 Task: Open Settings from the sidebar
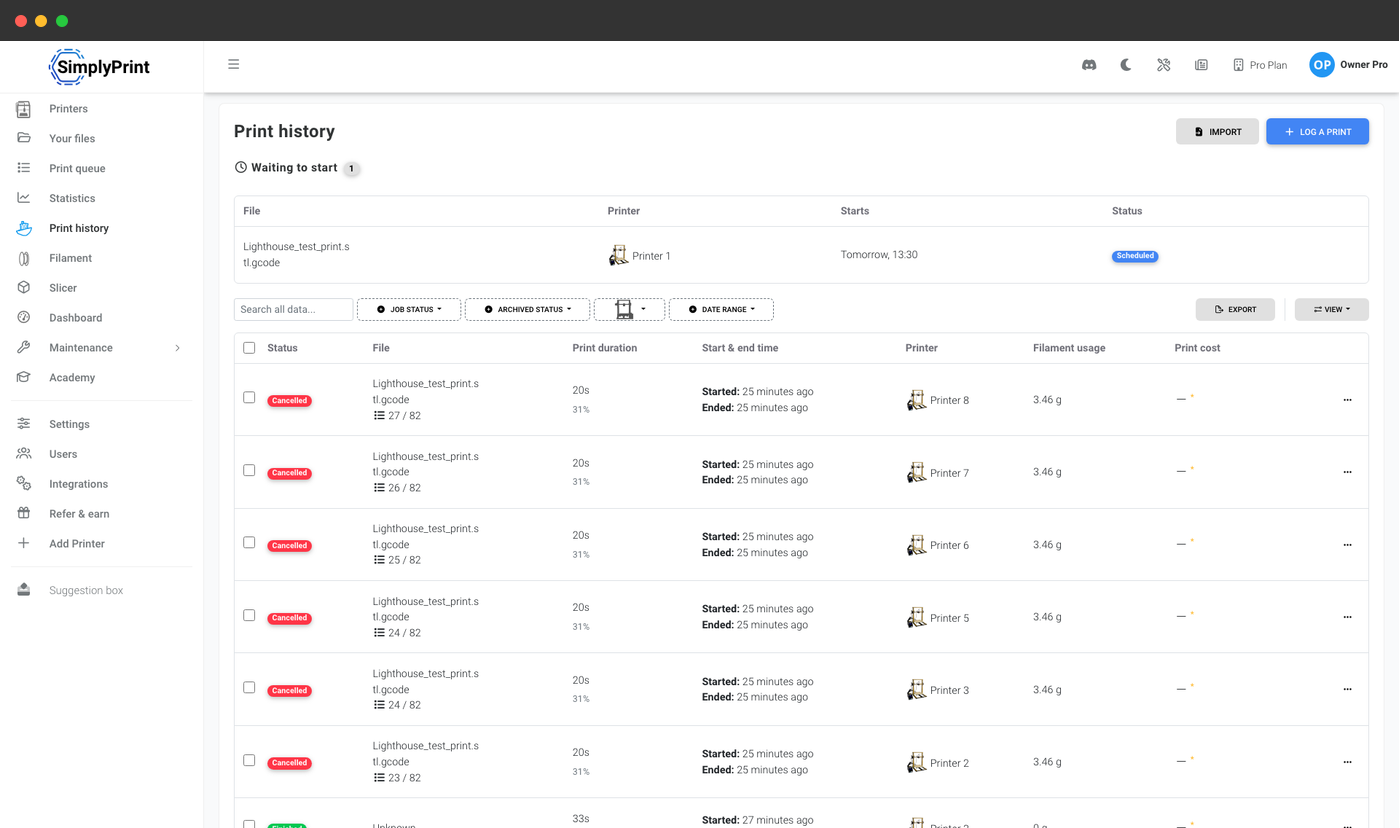pyautogui.click(x=69, y=424)
